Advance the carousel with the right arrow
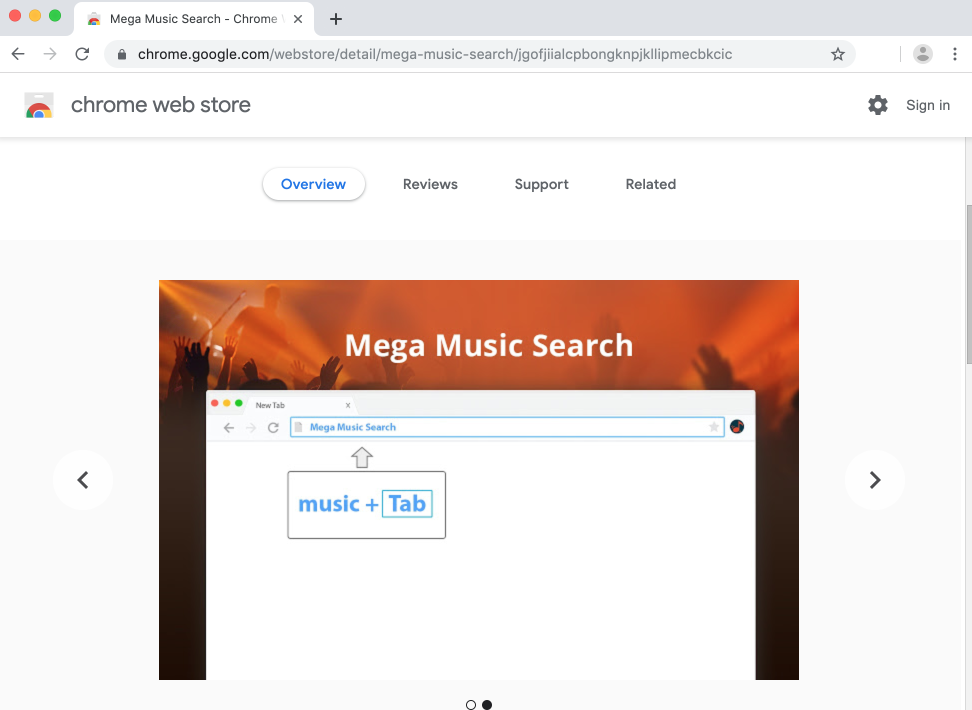This screenshot has width=972, height=710. point(875,480)
